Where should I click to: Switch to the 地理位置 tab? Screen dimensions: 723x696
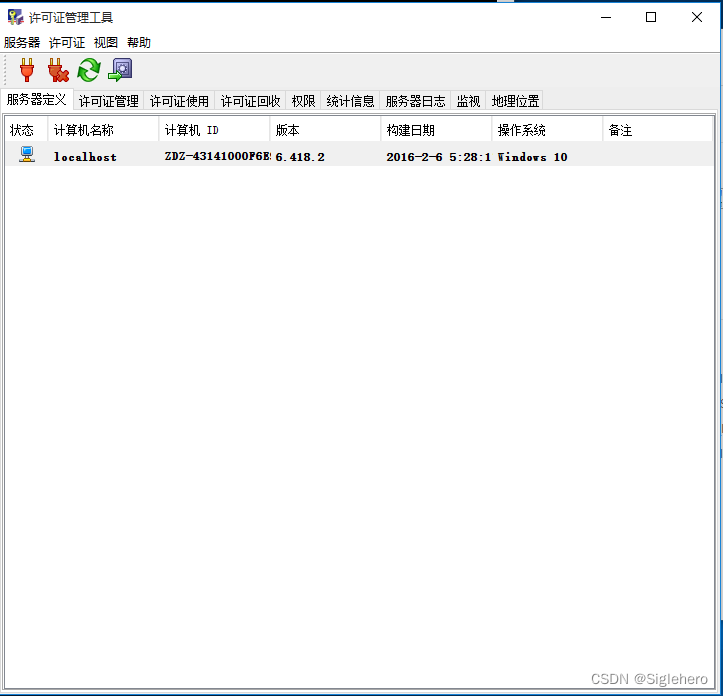pyautogui.click(x=516, y=101)
